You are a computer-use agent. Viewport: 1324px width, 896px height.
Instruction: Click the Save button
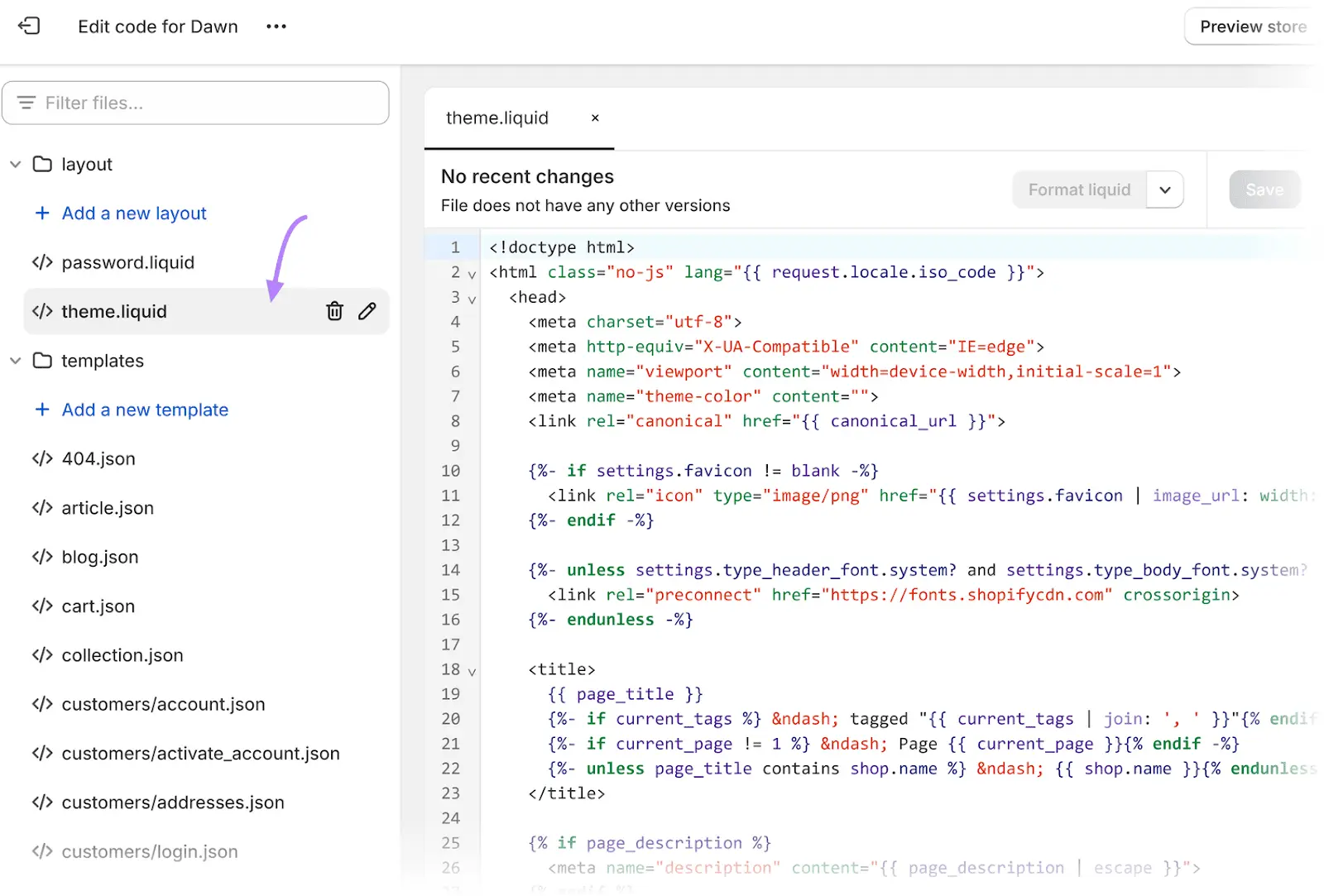tap(1264, 189)
